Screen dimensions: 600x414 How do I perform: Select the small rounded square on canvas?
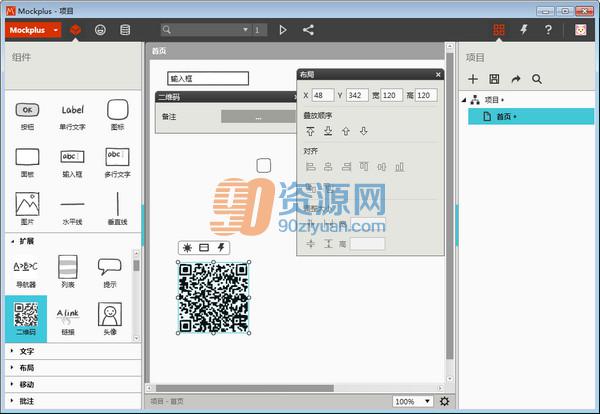pos(264,166)
